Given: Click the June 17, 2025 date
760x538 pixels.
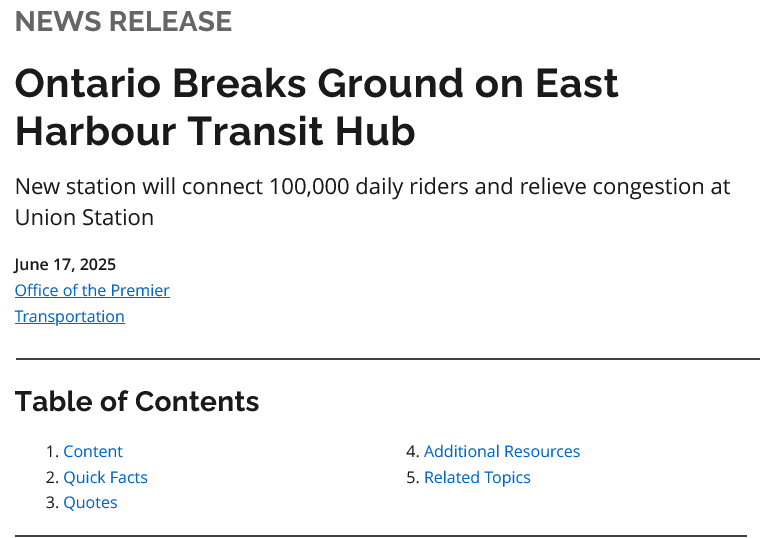Looking at the screenshot, I should click(x=65, y=264).
